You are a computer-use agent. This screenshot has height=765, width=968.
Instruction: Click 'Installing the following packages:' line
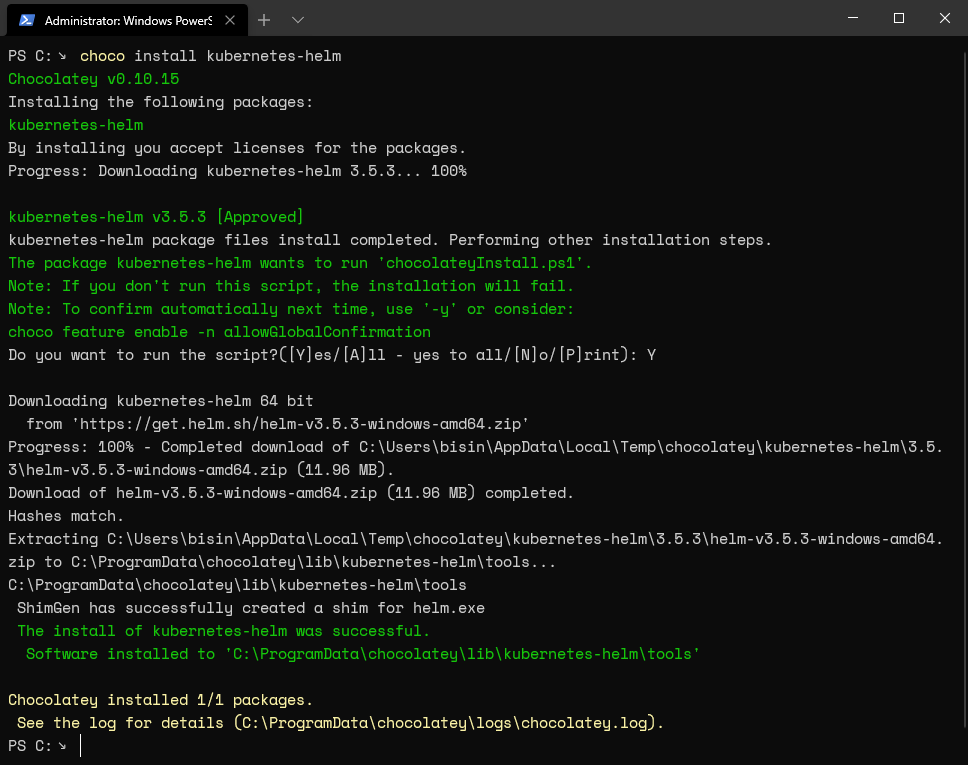tap(161, 102)
